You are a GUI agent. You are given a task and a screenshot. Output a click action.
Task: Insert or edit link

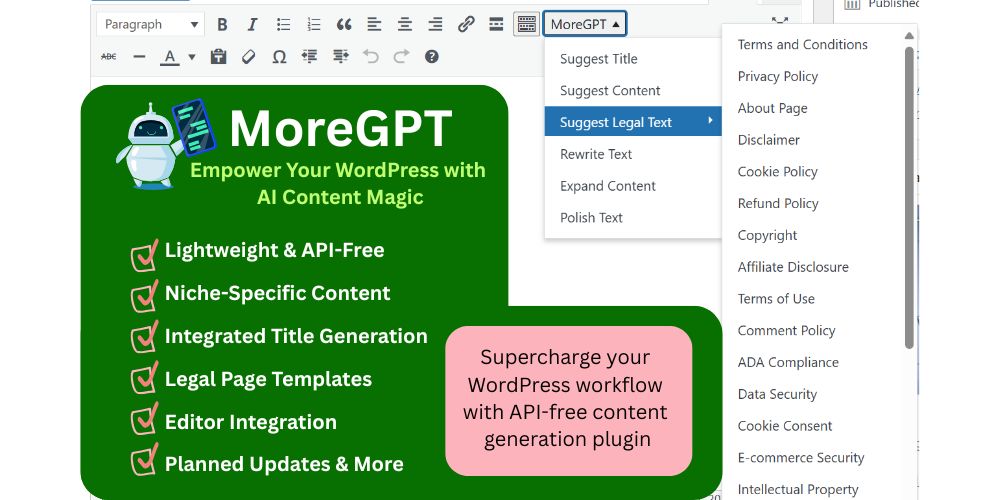click(466, 24)
